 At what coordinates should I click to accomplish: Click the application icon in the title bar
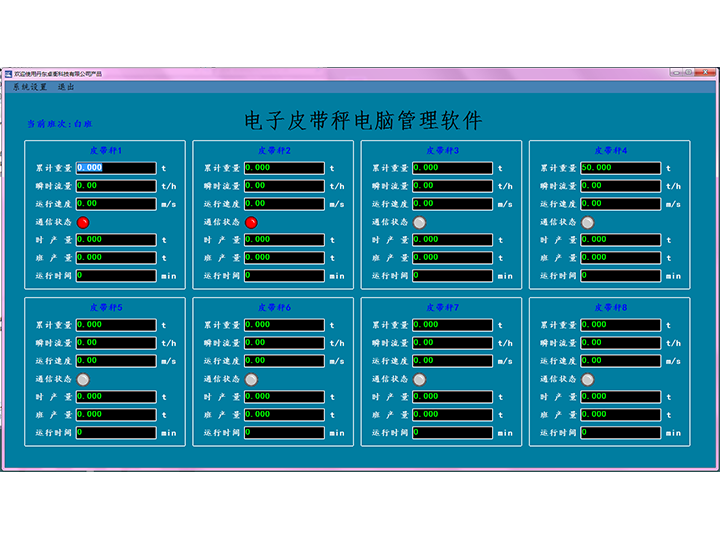pyautogui.click(x=7, y=74)
